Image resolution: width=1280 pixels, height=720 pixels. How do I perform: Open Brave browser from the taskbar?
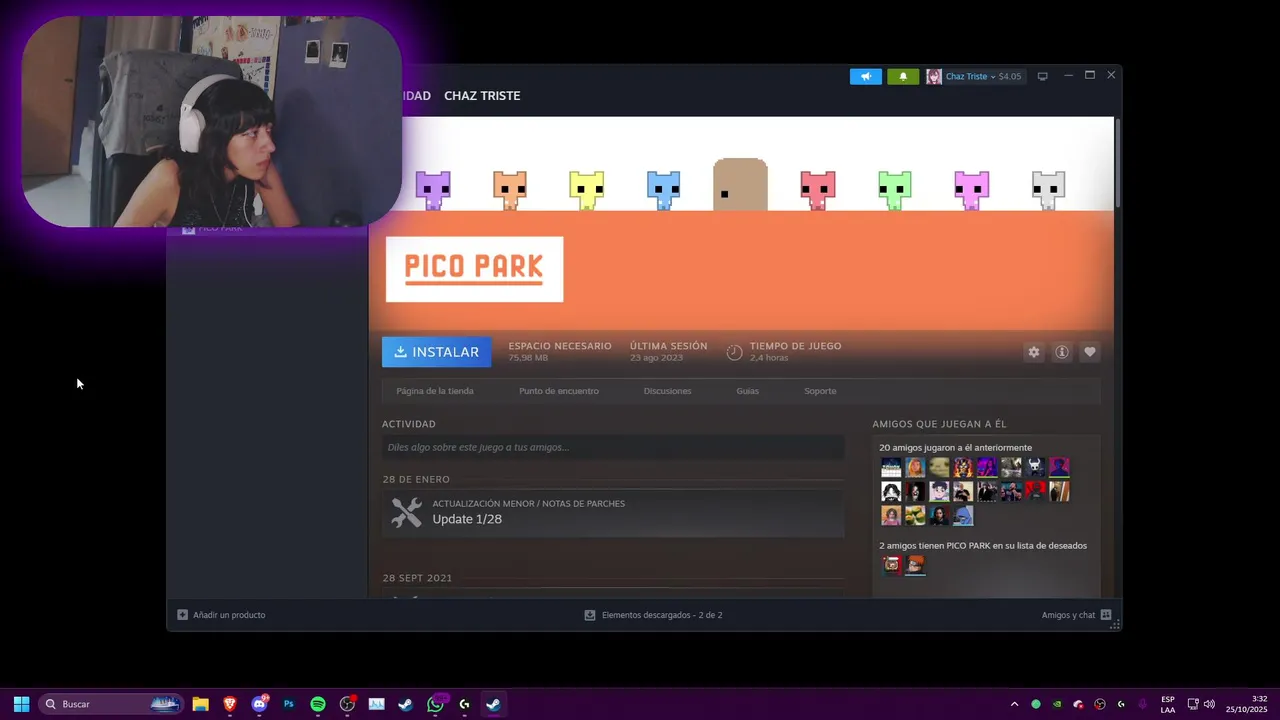coord(229,704)
